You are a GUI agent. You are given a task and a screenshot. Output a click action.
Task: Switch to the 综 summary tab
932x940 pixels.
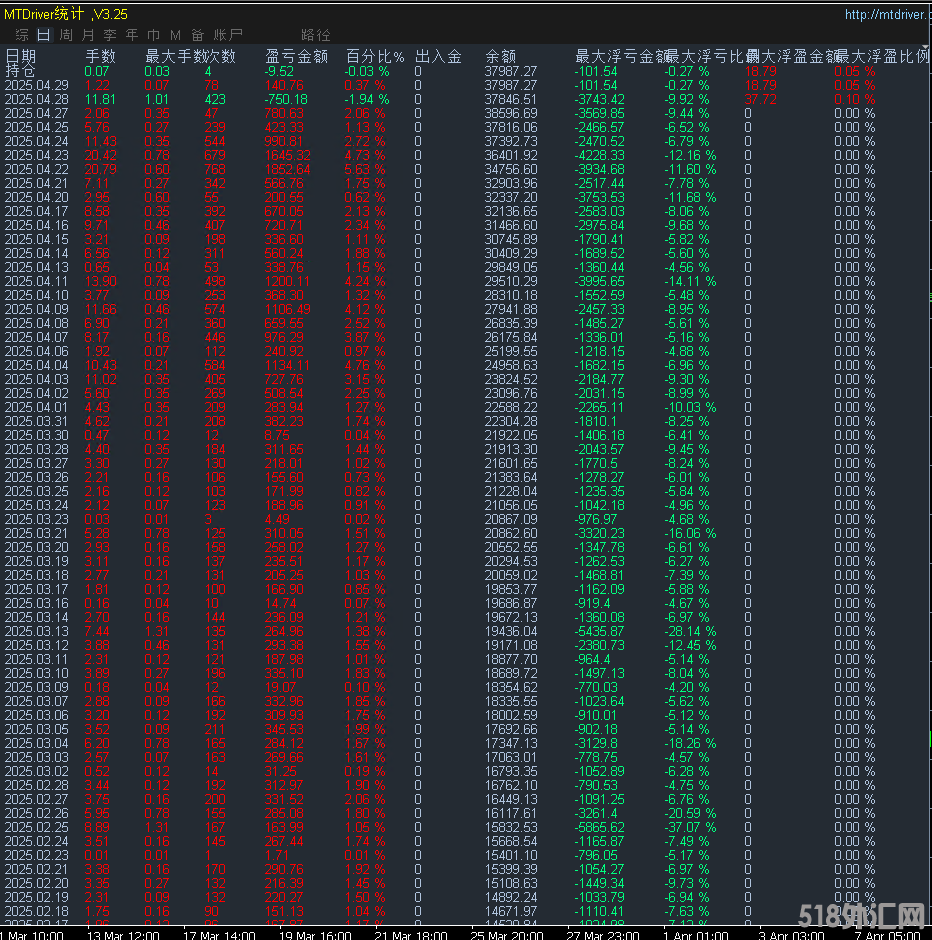[x=22, y=35]
